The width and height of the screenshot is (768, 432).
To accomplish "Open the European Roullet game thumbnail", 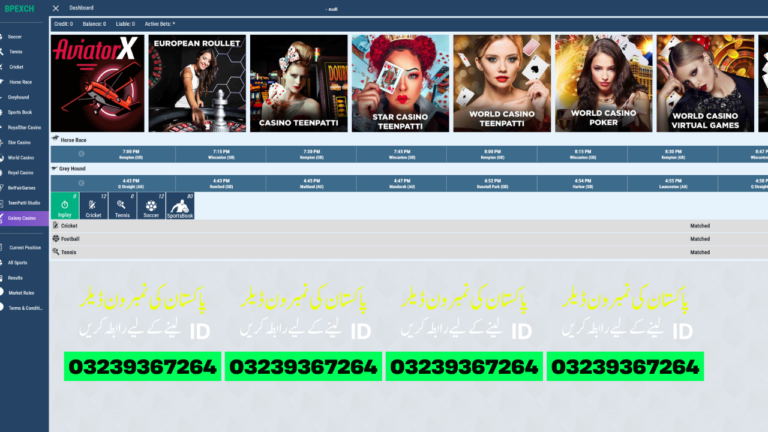I will 197,84.
